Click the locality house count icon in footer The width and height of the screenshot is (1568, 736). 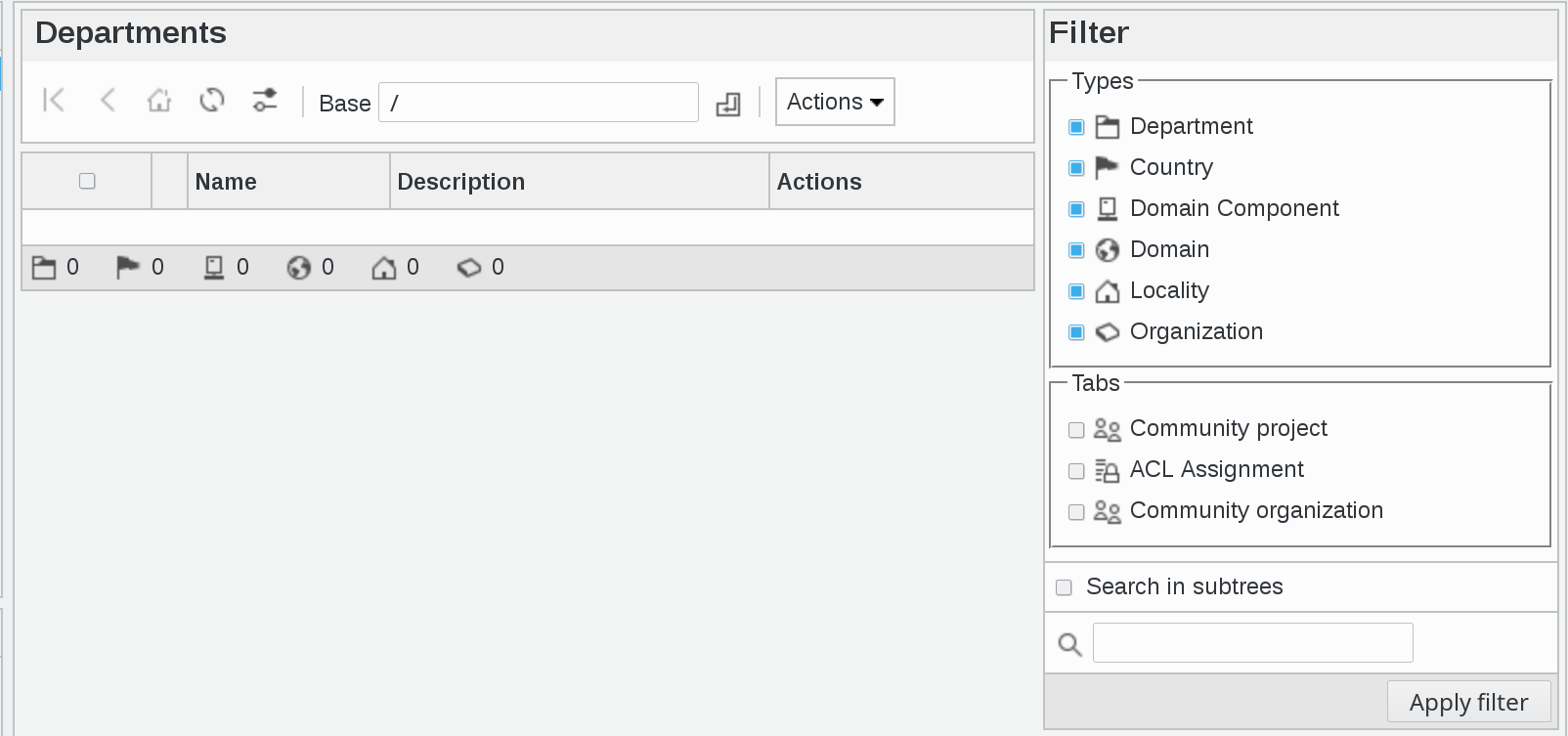[x=384, y=268]
